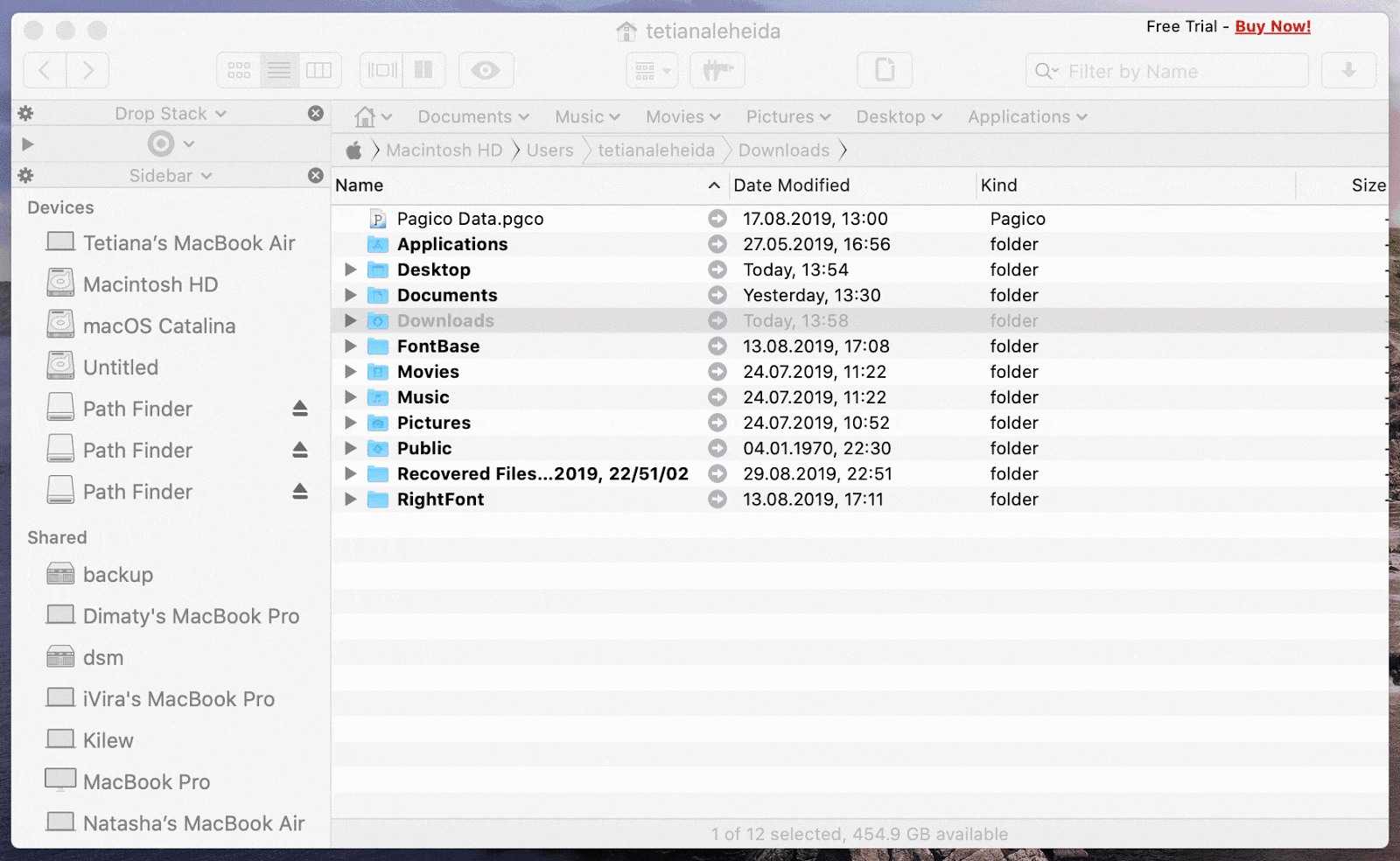Screen dimensions: 1400x861
Task: Click the copy document toolbar icon
Action: tap(885, 70)
